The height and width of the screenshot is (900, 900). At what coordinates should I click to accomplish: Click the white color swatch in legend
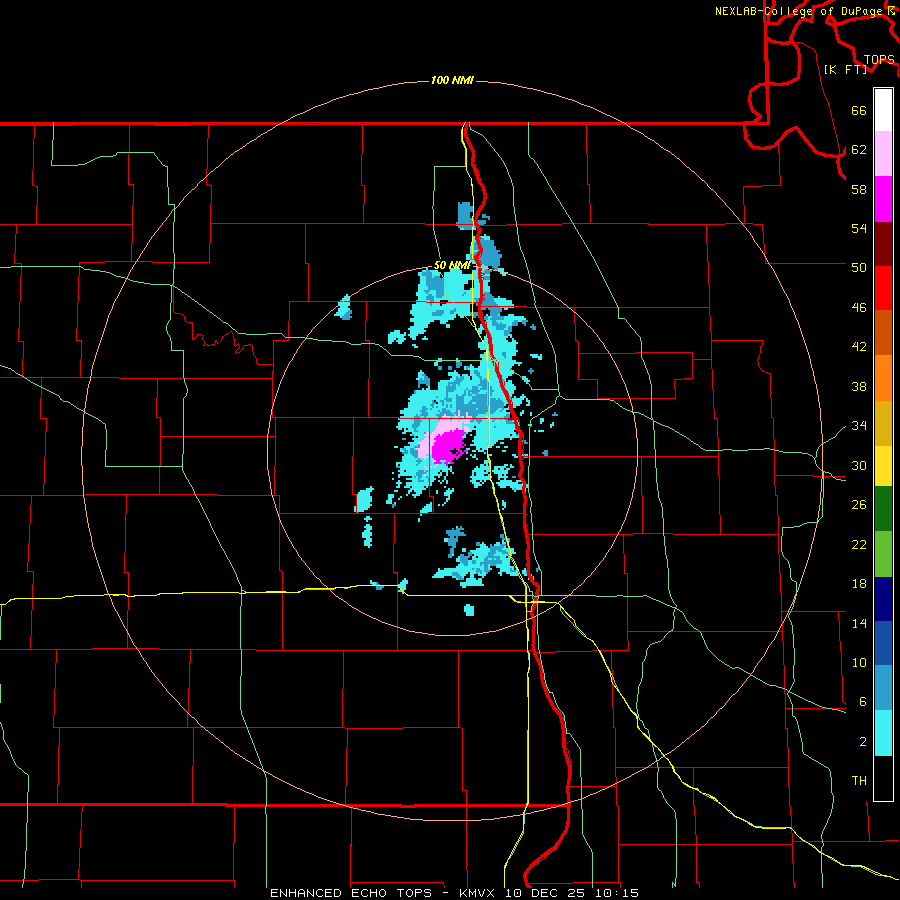(x=883, y=110)
